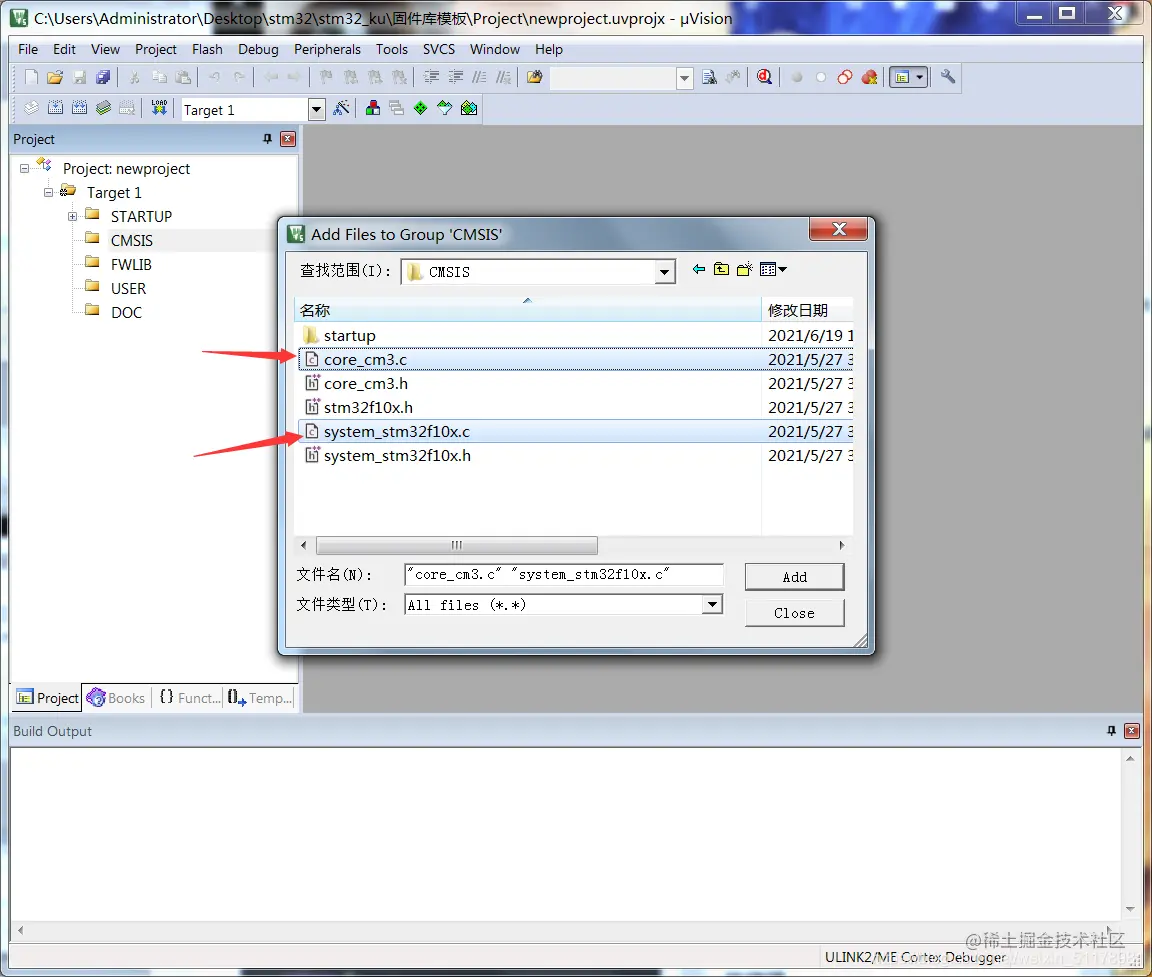The image size is (1152, 977).
Task: Click the Add button
Action: coord(794,577)
